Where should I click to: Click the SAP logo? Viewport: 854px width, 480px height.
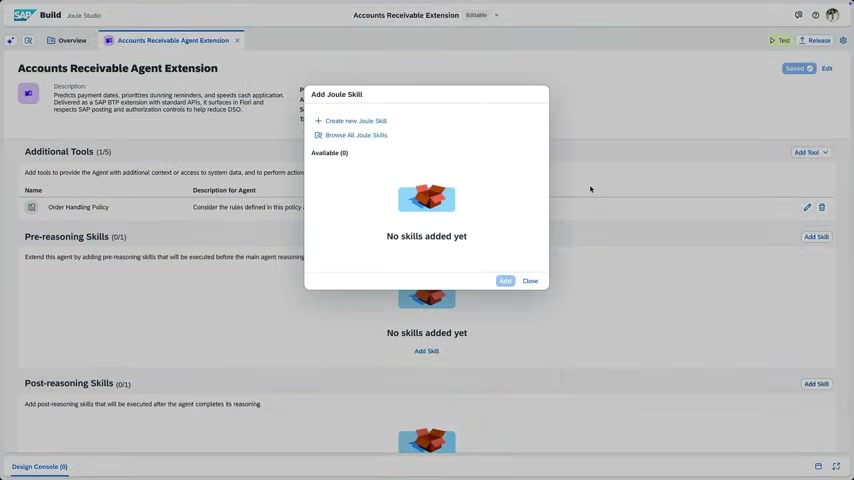click(25, 15)
